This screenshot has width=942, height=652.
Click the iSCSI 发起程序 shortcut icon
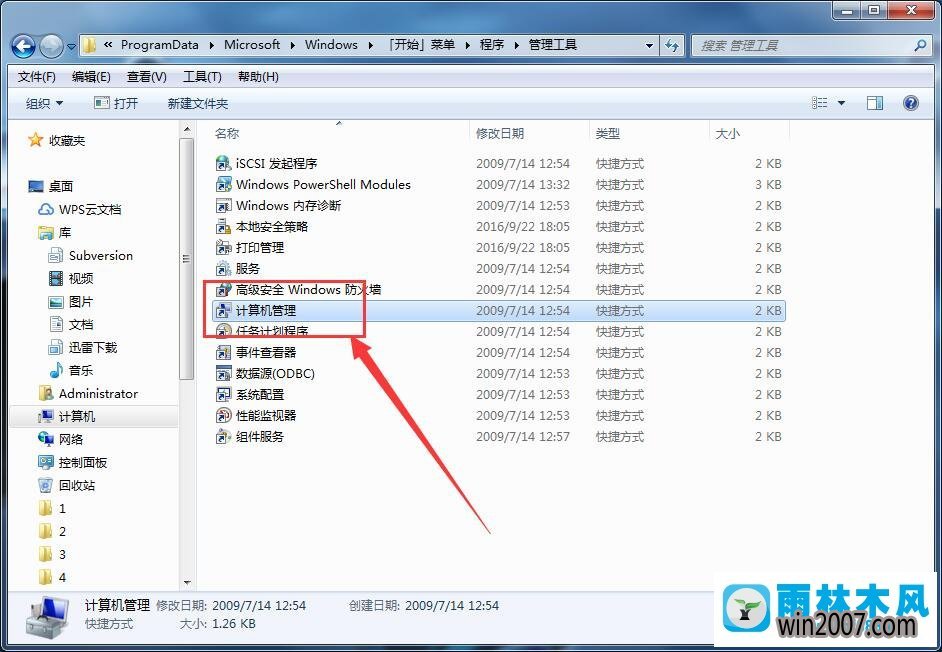click(x=223, y=163)
